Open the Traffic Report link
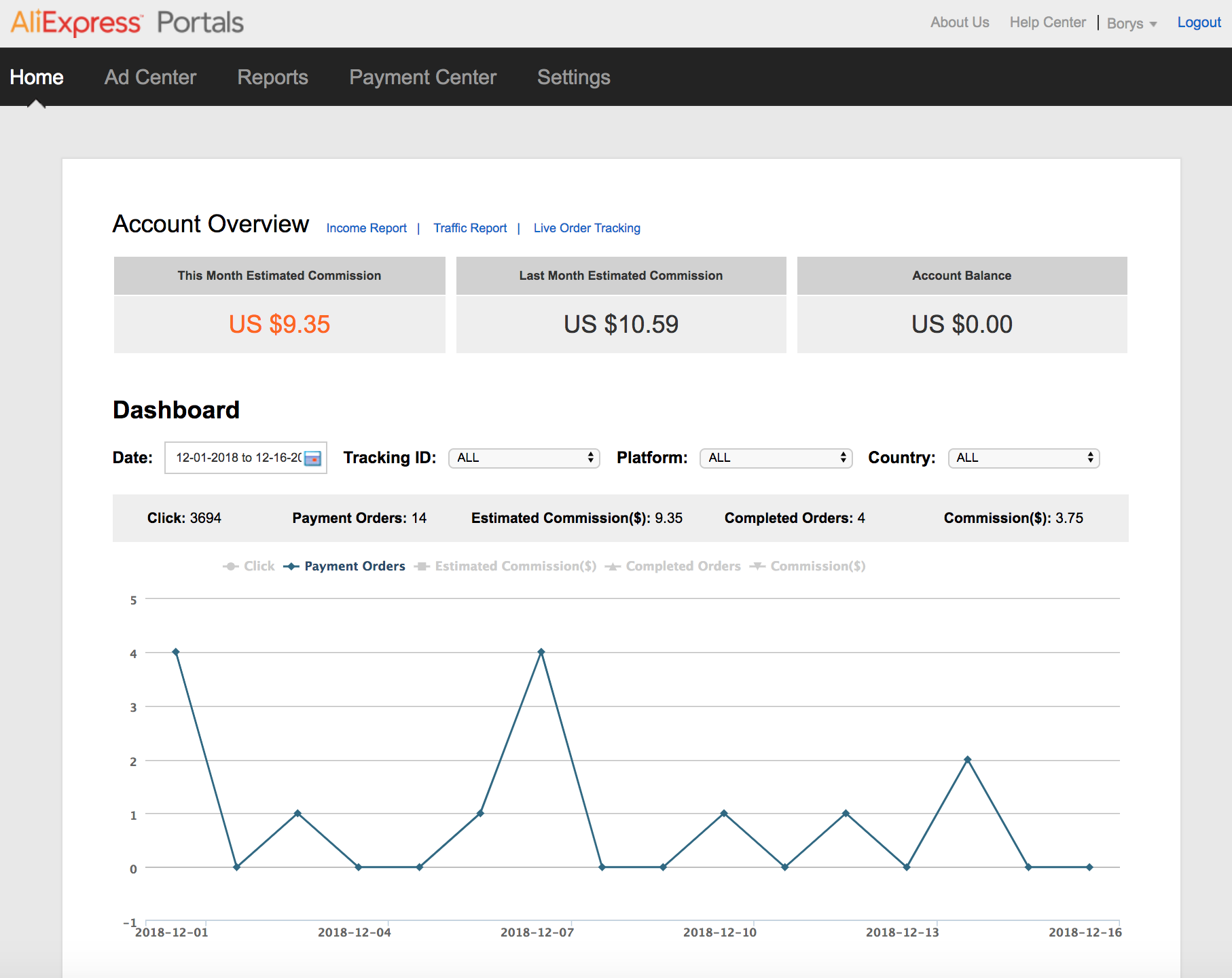 coord(470,228)
